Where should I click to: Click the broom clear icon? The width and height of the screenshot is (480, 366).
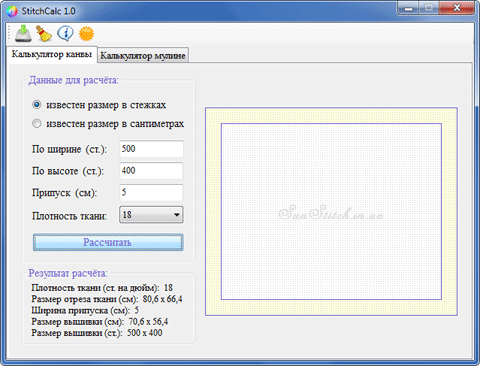click(x=44, y=34)
